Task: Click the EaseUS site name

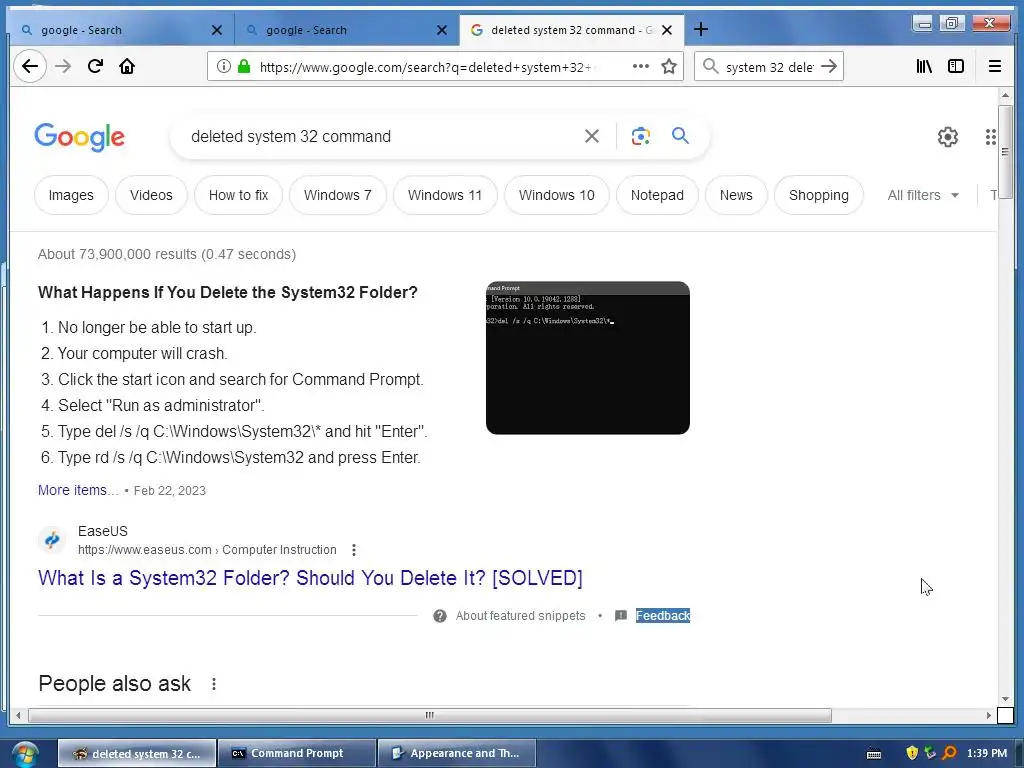Action: click(x=103, y=532)
